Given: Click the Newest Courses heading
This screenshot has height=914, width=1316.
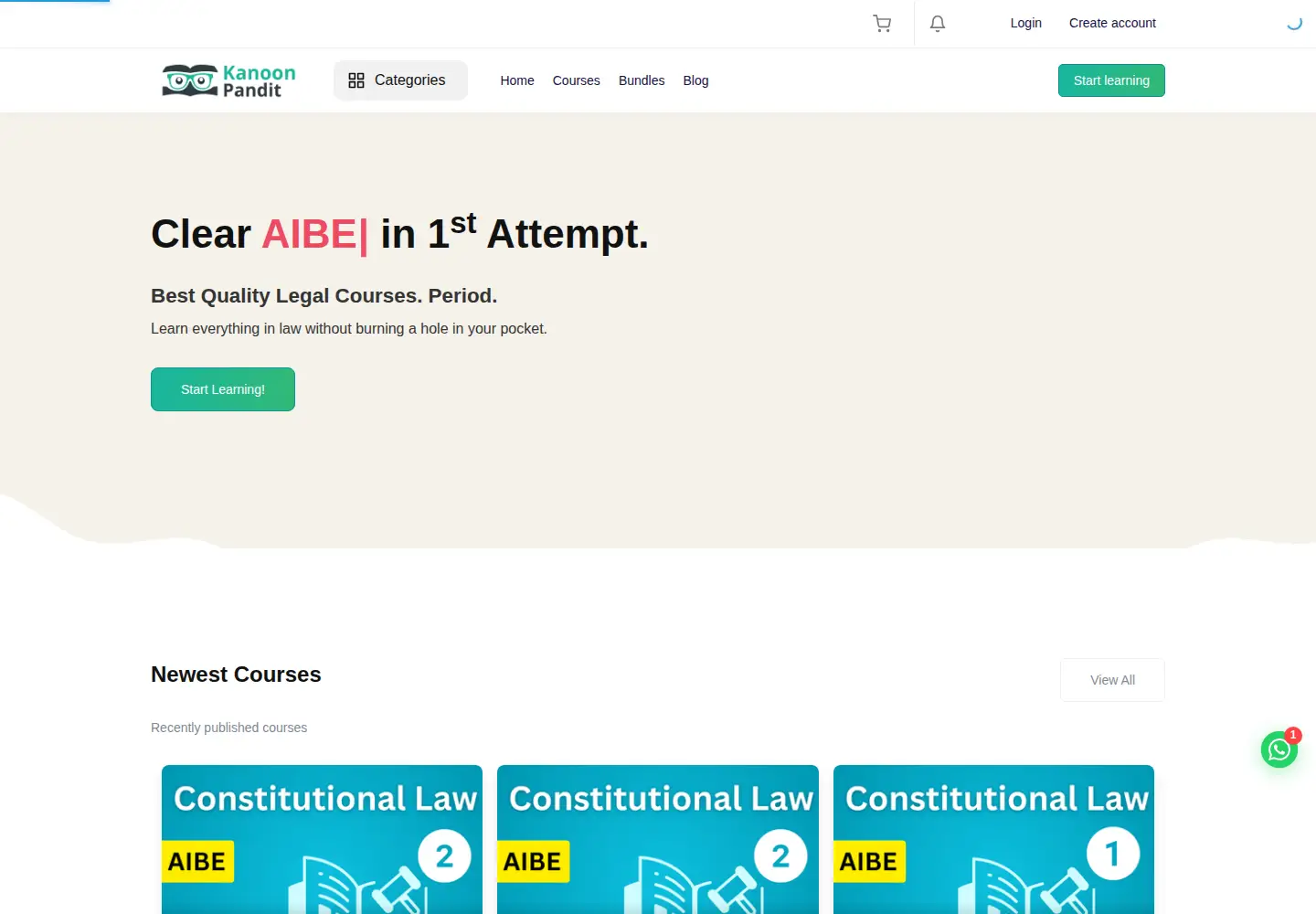Looking at the screenshot, I should 236,675.
